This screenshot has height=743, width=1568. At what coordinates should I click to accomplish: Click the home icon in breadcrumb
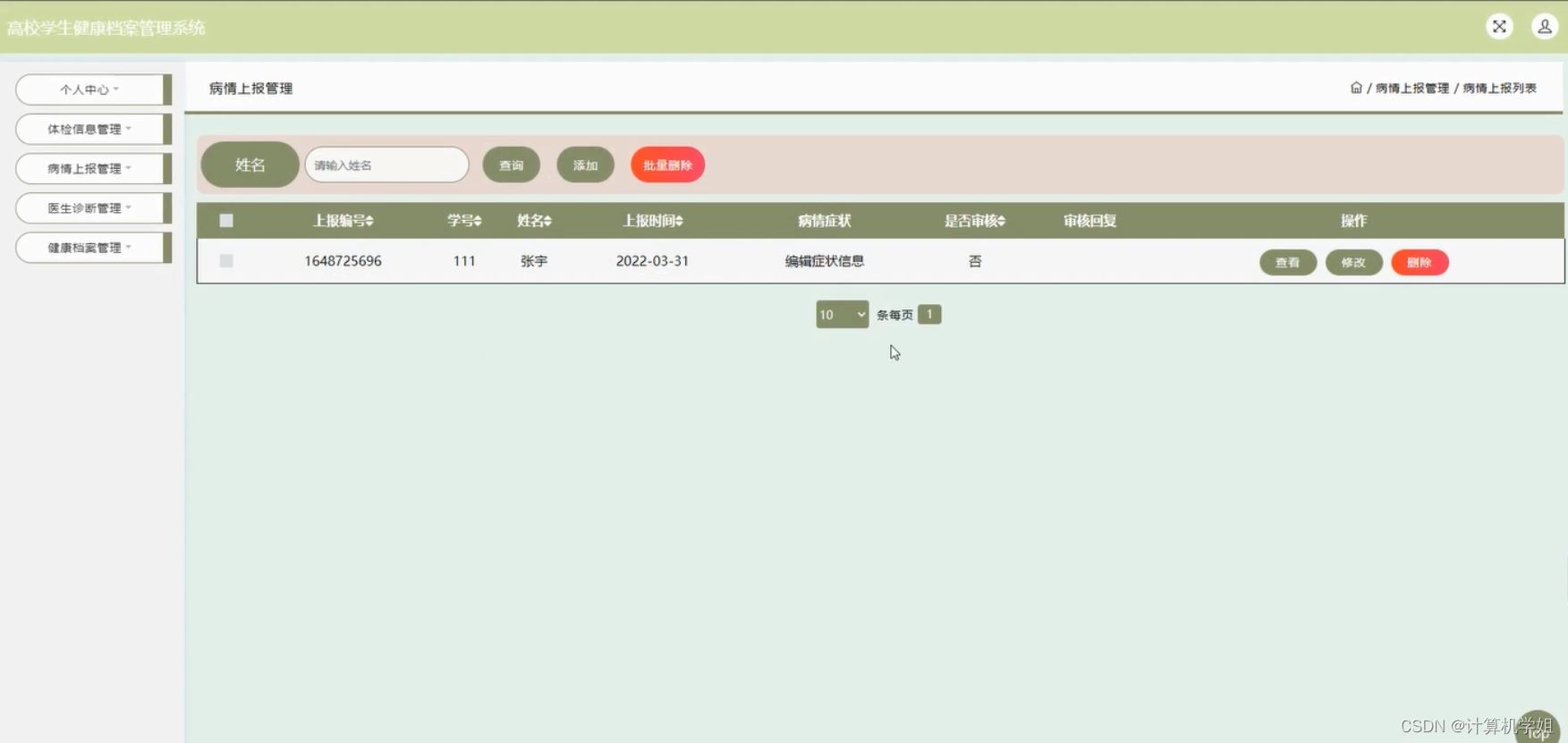pos(1356,88)
